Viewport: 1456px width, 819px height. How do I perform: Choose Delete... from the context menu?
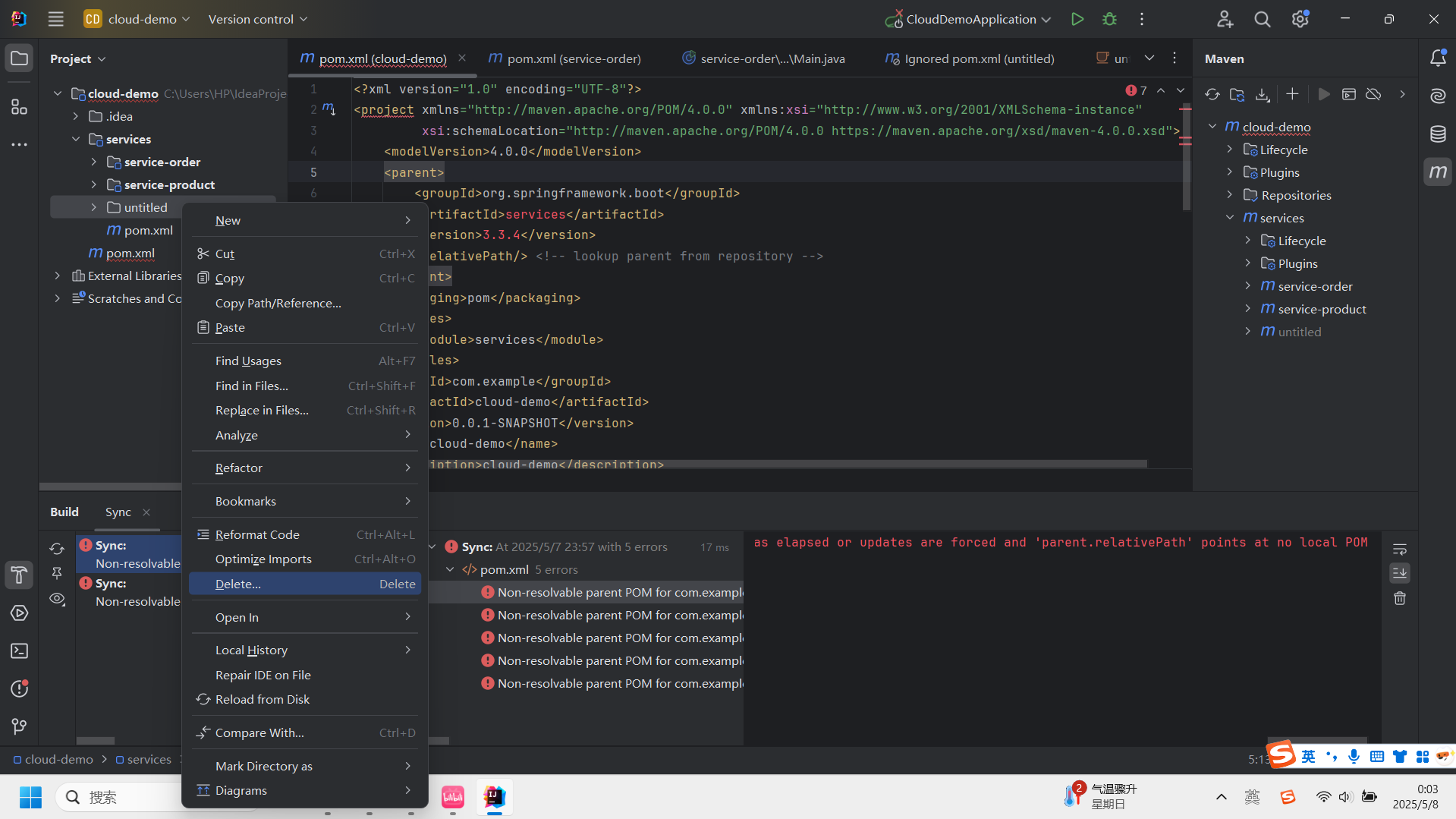(x=305, y=584)
